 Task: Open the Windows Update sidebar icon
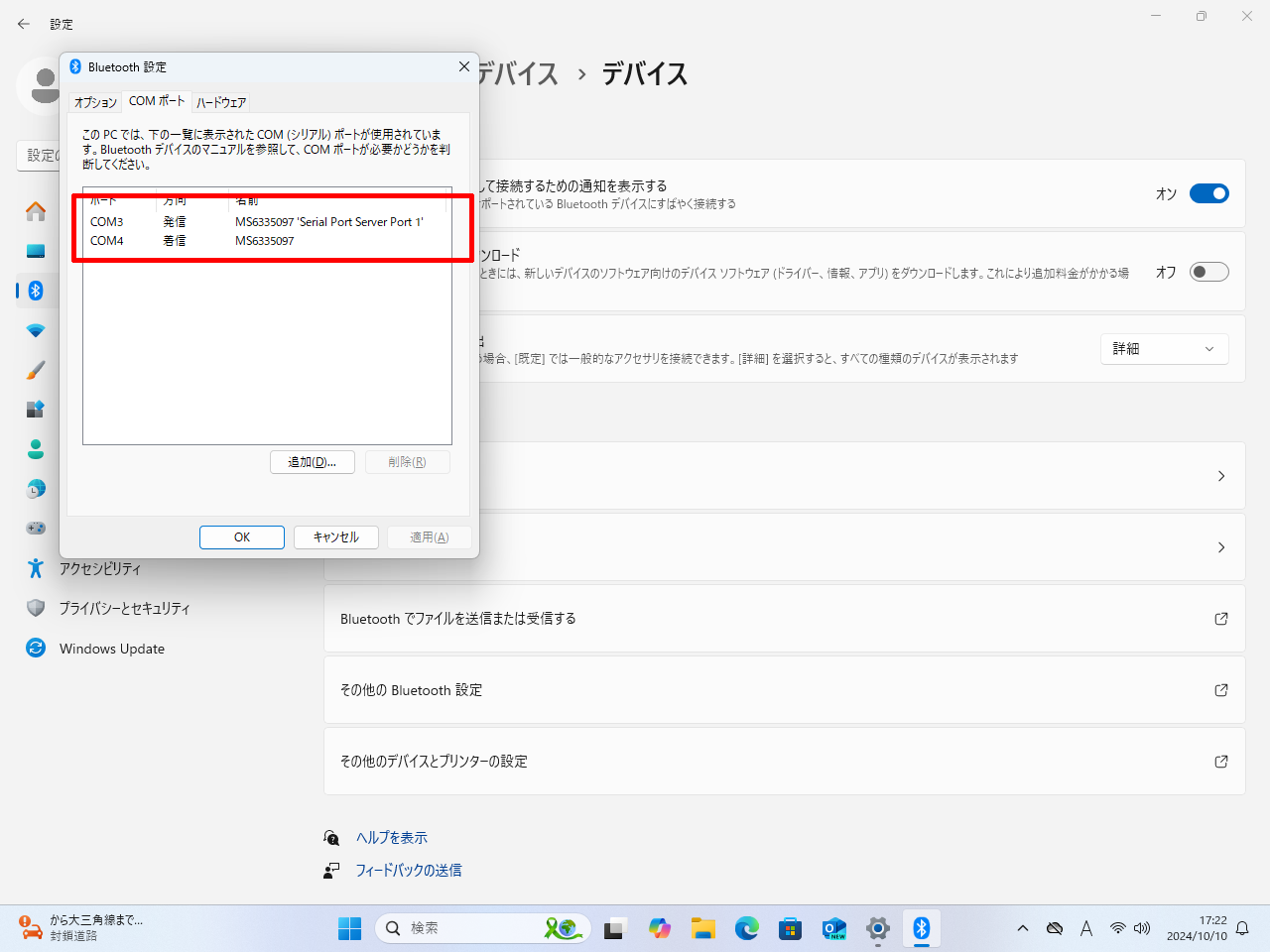[36, 649]
